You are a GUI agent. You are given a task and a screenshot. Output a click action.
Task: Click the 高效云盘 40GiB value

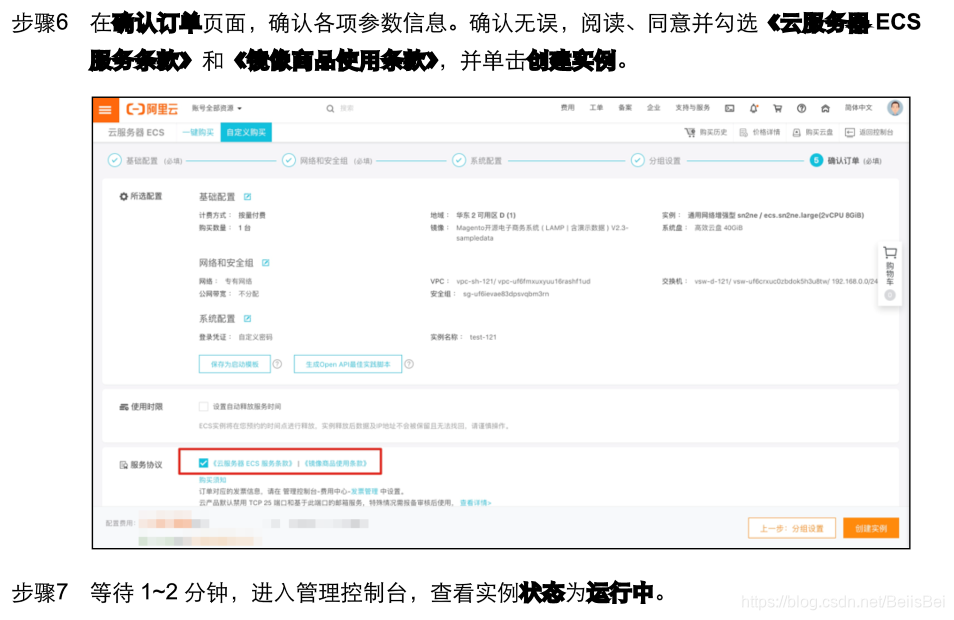pyautogui.click(x=719, y=228)
